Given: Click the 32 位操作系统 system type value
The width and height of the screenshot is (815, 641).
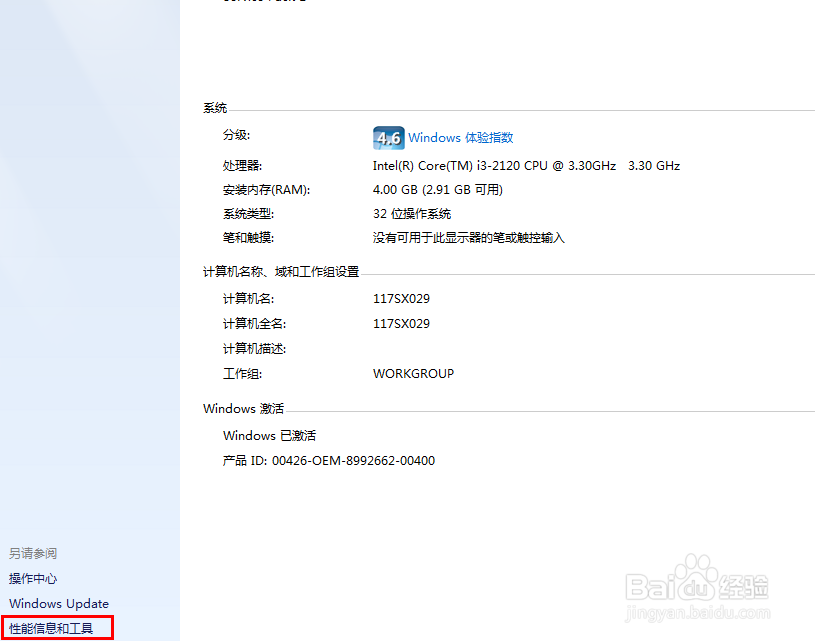Looking at the screenshot, I should [x=412, y=214].
